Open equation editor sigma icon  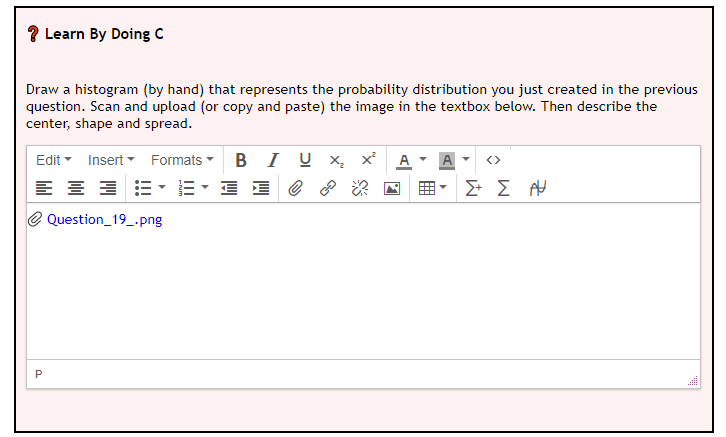[503, 188]
